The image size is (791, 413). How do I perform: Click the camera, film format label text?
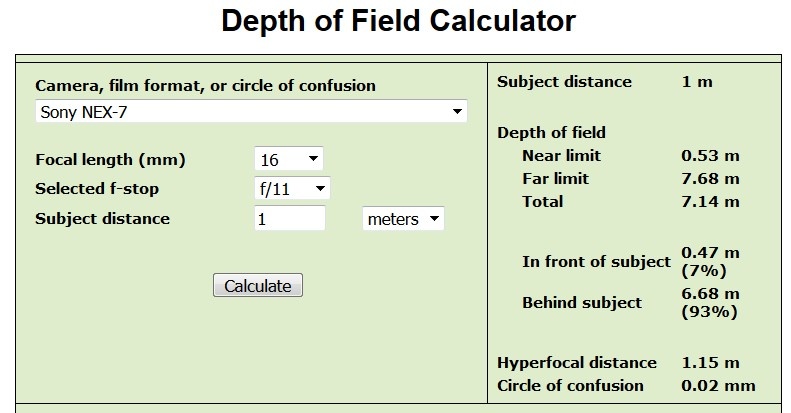[x=205, y=85]
